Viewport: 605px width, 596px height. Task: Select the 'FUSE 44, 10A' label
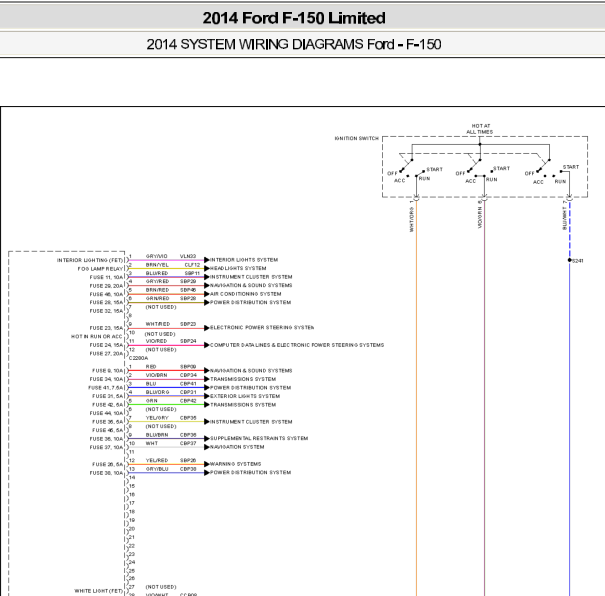(x=106, y=413)
